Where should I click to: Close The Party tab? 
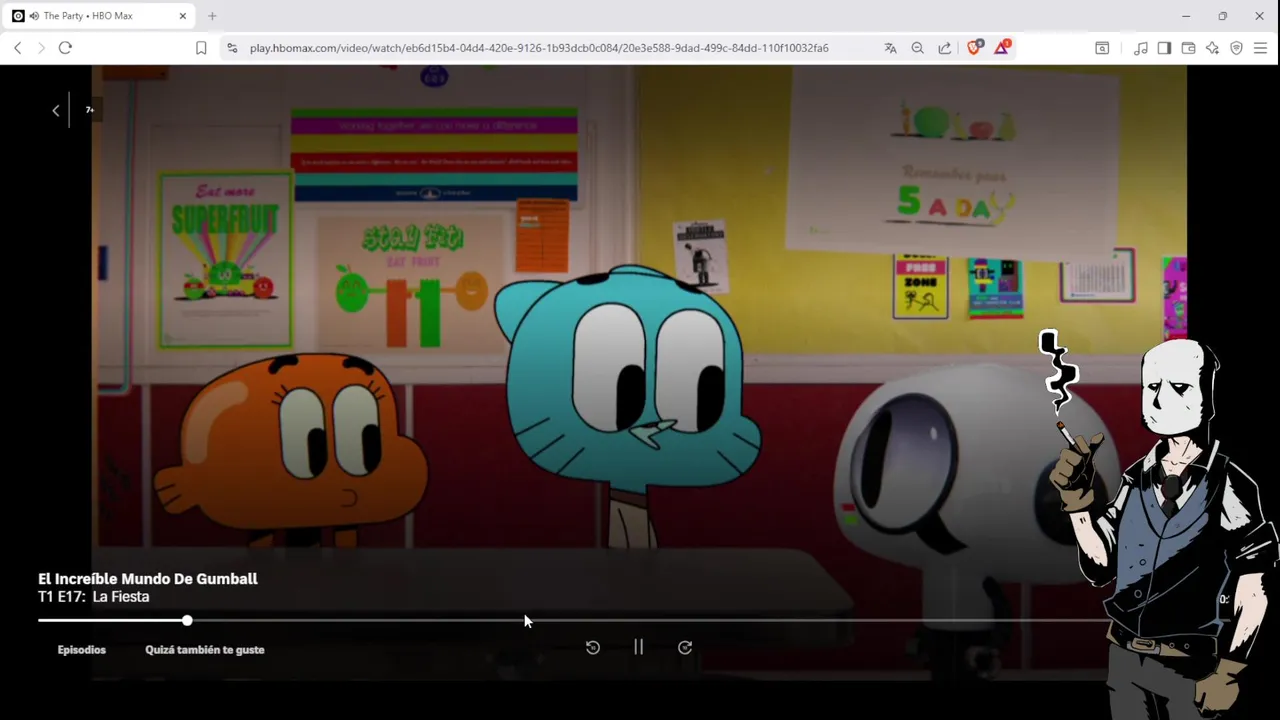click(182, 16)
